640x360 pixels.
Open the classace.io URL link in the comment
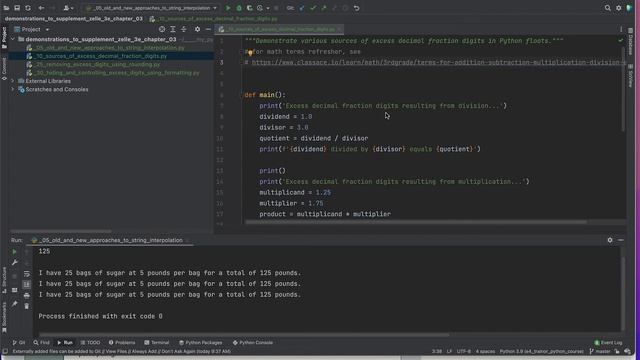[439, 62]
